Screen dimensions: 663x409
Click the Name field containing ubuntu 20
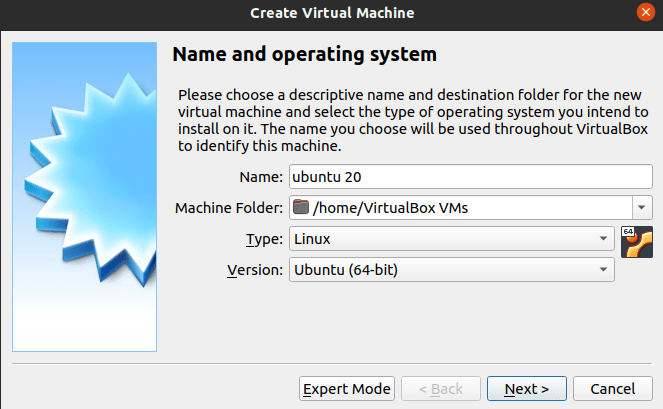(x=471, y=177)
